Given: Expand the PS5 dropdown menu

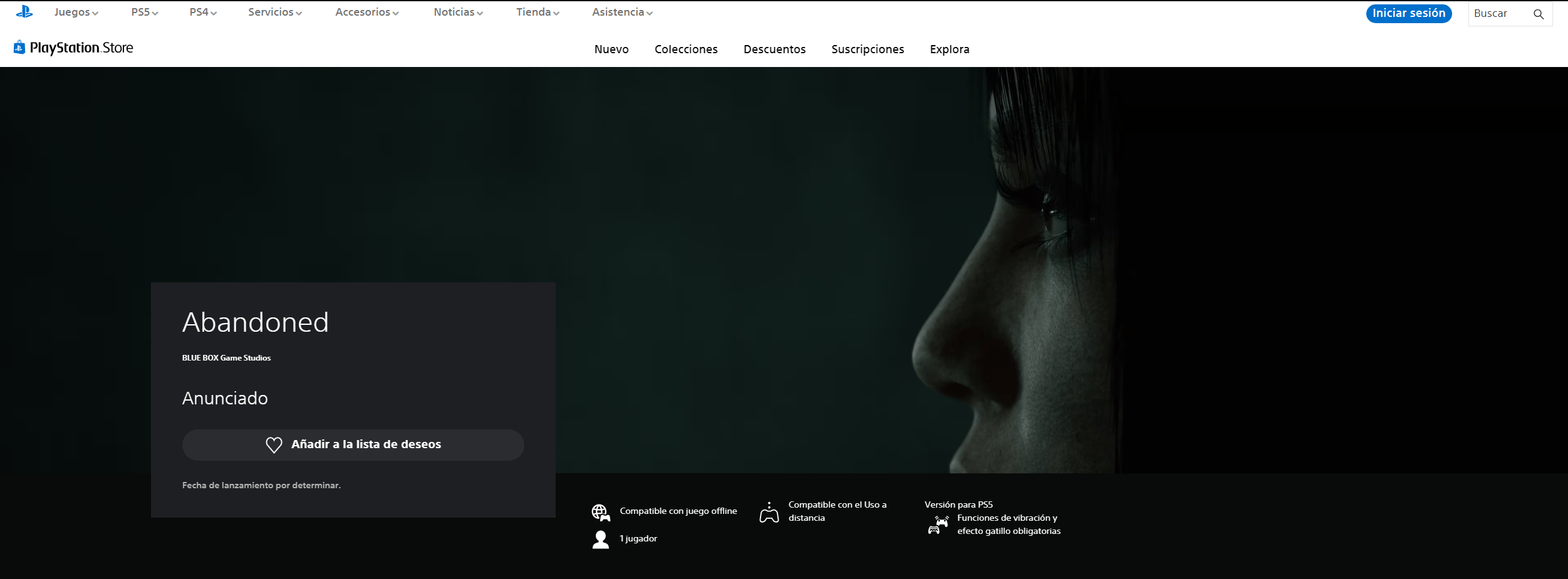Looking at the screenshot, I should pos(145,13).
